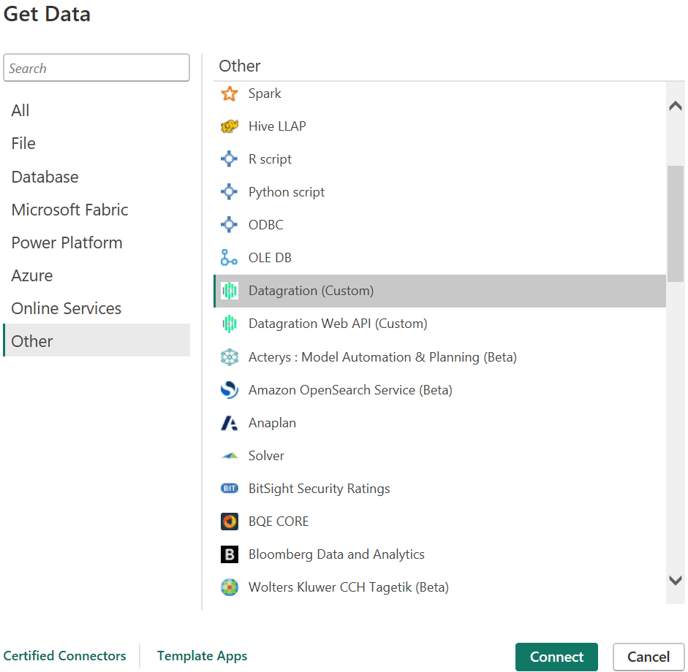Click the scrollbar up arrow
The height and width of the screenshot is (672, 688).
[675, 106]
